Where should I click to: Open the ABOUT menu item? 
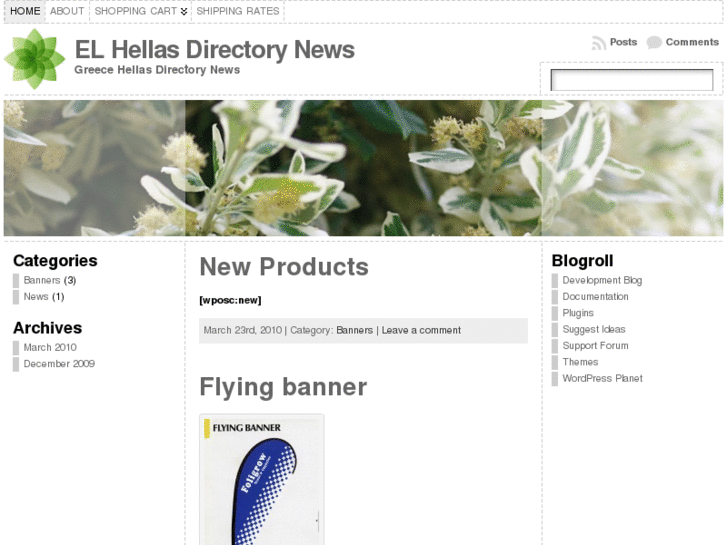point(67,11)
